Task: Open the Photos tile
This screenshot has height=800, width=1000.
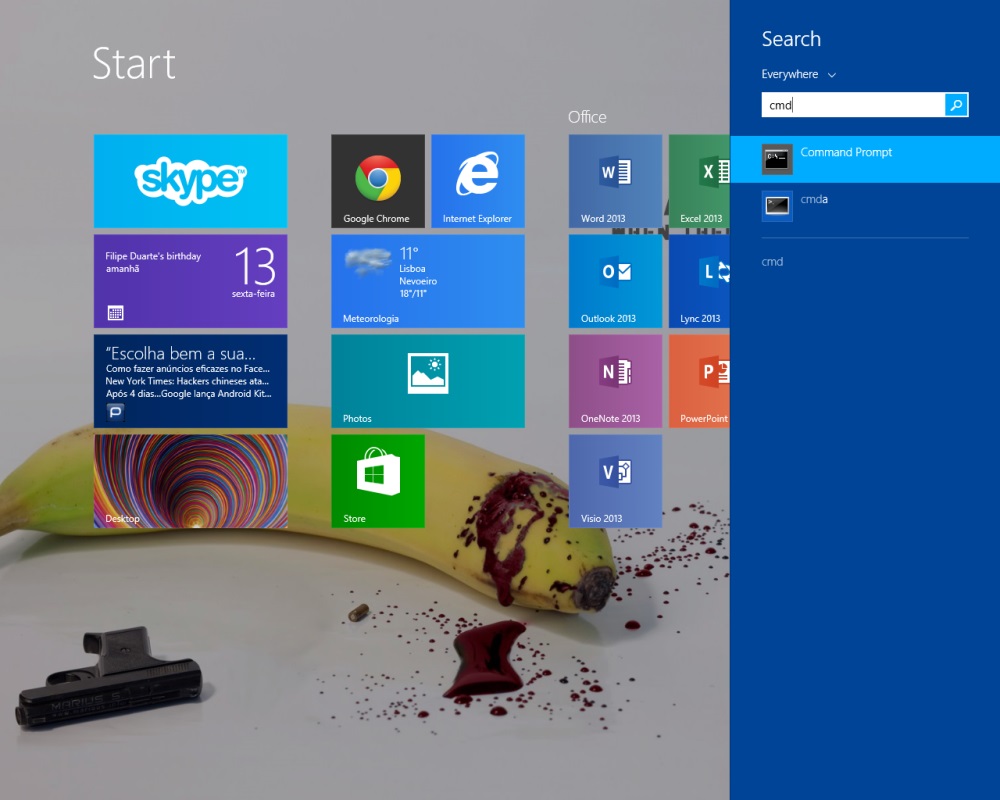Action: (428, 381)
